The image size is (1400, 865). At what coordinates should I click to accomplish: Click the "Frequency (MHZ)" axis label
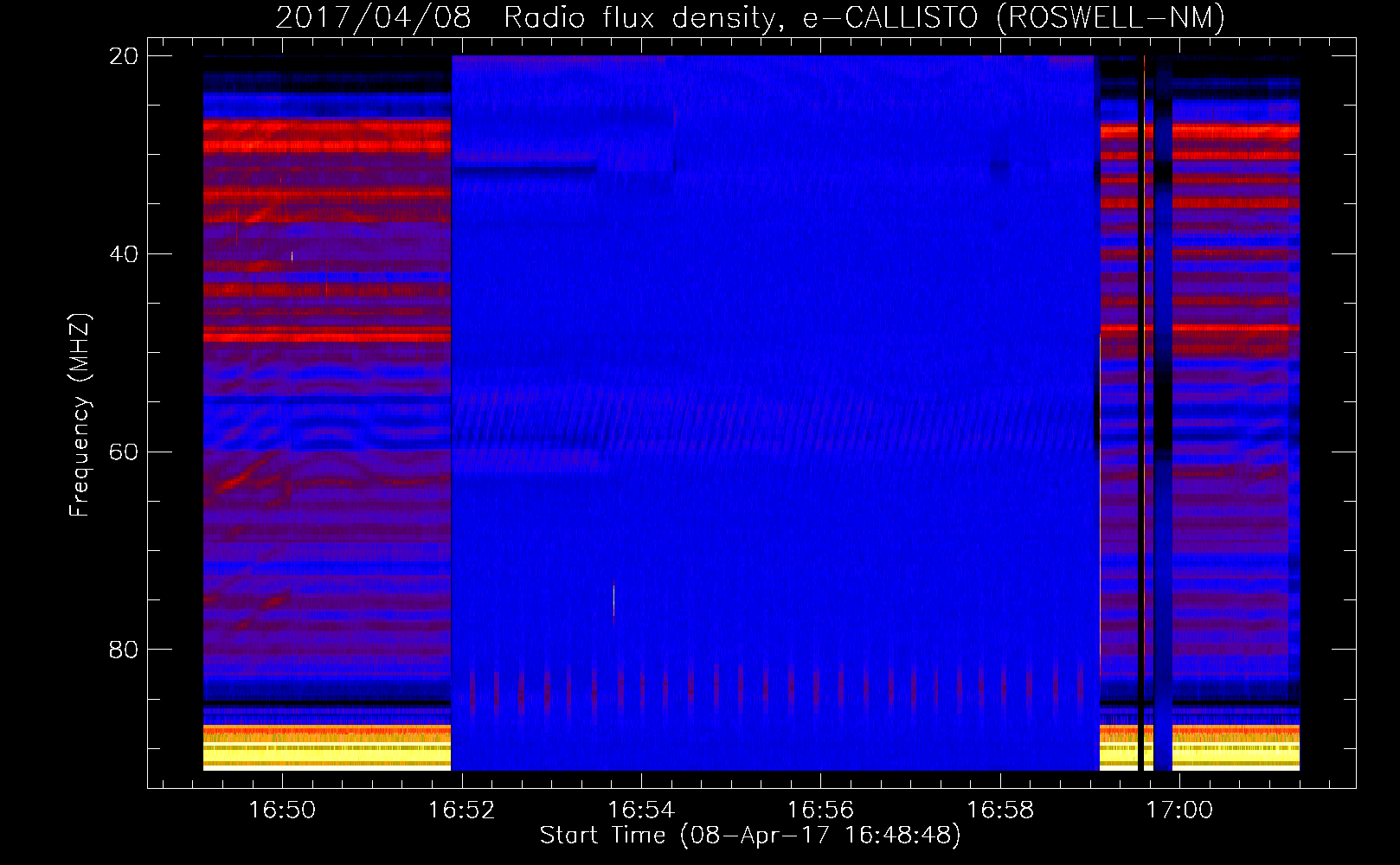pyautogui.click(x=80, y=415)
